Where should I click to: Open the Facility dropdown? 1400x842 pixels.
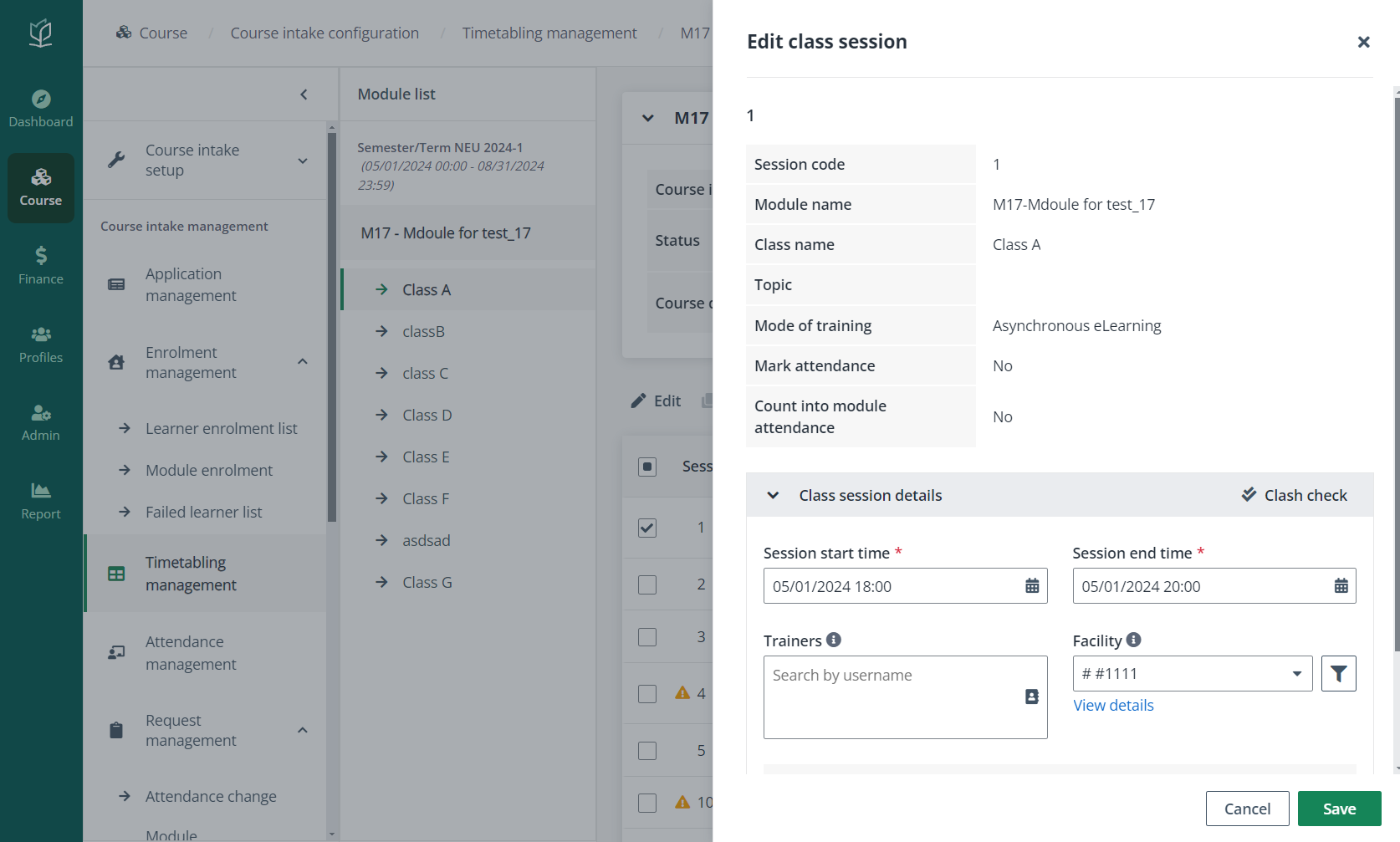click(x=1193, y=674)
